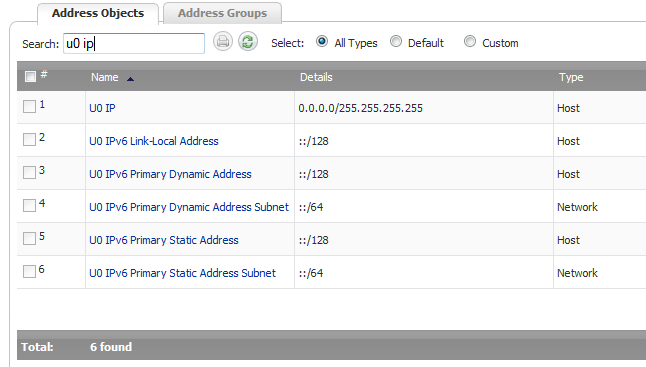
Task: Sort by Name column ascending arrow
Action: click(x=130, y=79)
